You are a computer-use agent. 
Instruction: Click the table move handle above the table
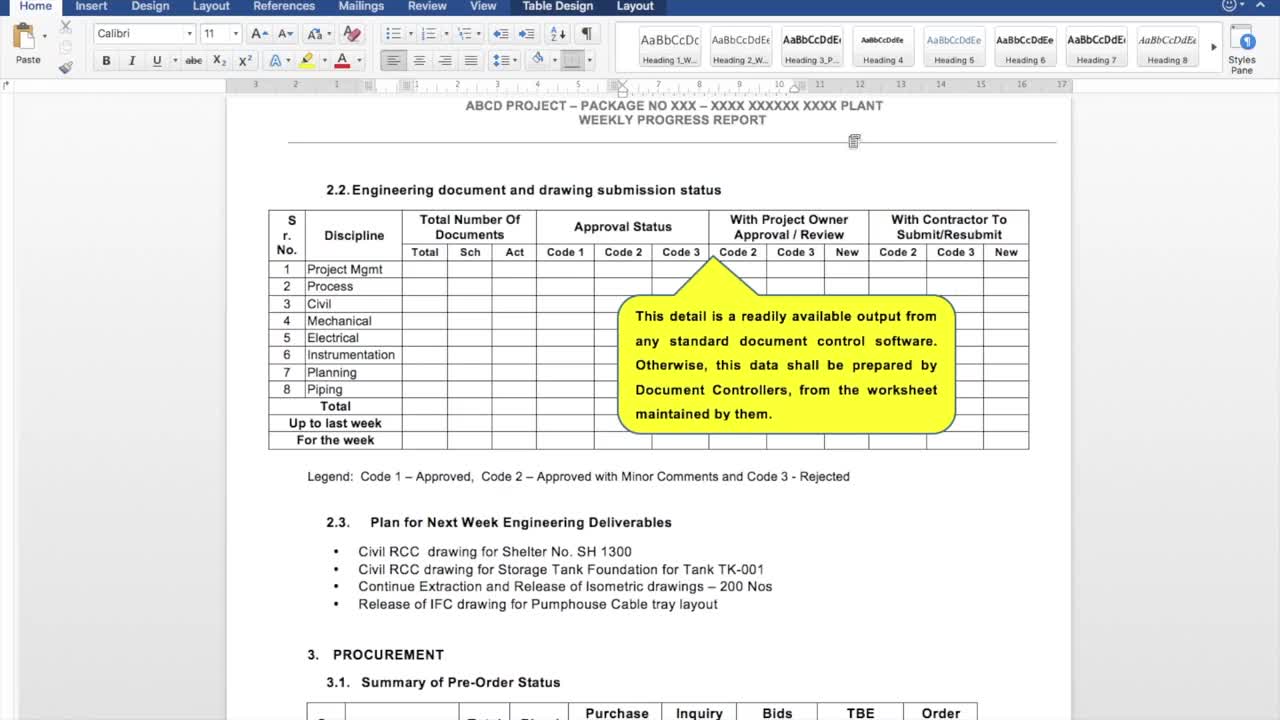pos(854,142)
